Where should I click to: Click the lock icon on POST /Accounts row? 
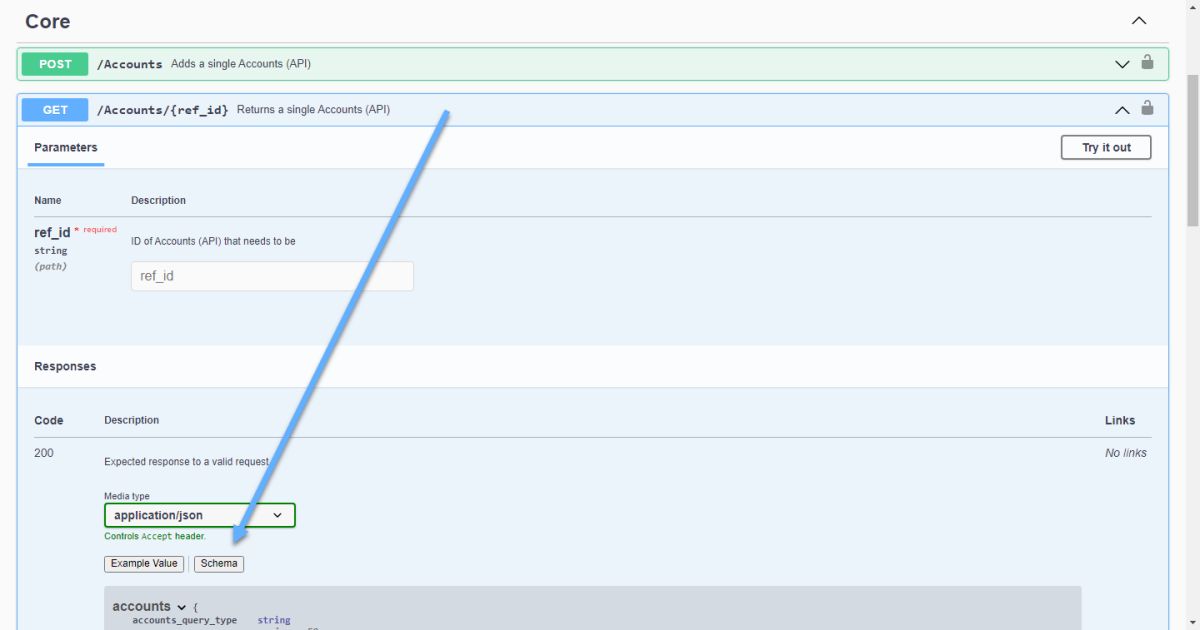[x=1147, y=62]
